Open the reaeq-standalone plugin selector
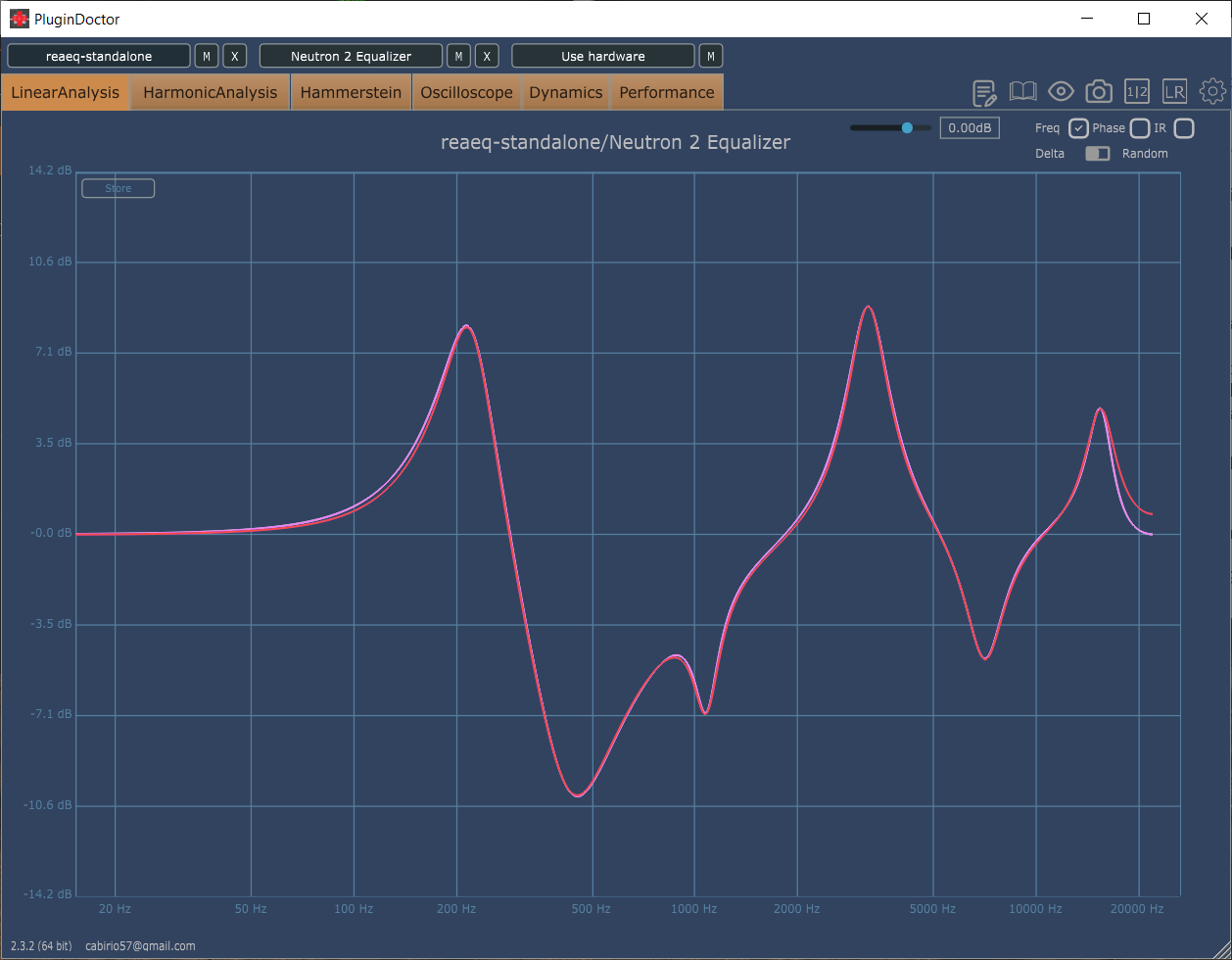This screenshot has height=960, width=1232. 99,56
